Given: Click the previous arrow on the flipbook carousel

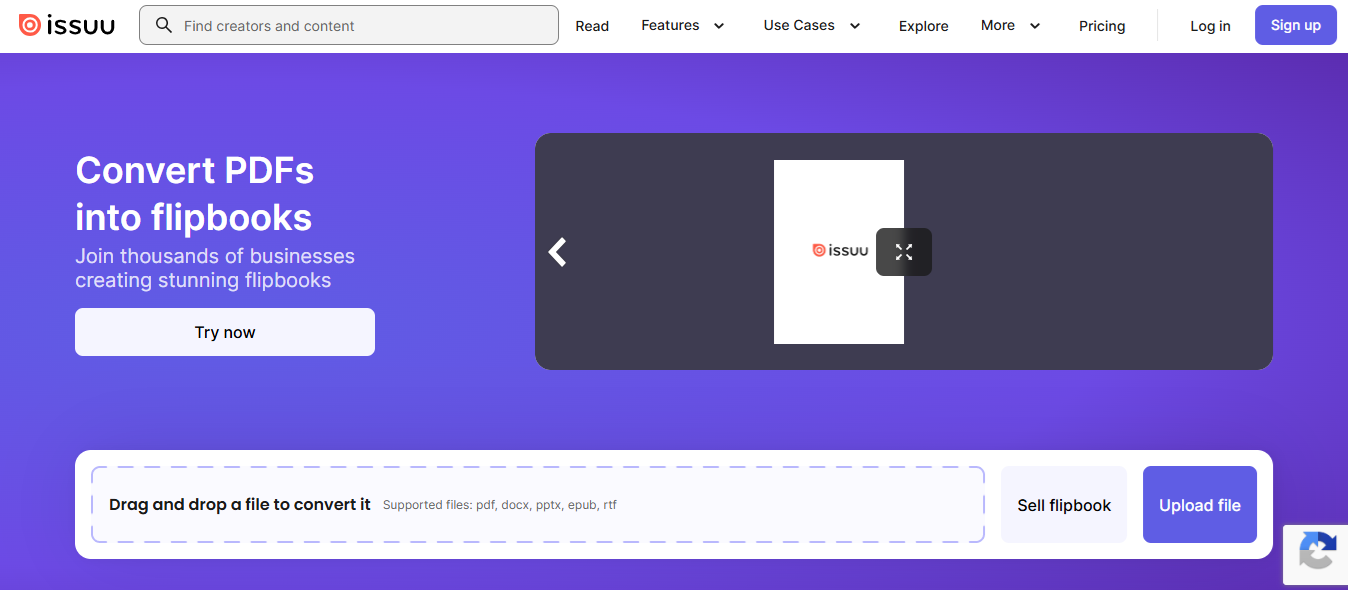Looking at the screenshot, I should 557,252.
